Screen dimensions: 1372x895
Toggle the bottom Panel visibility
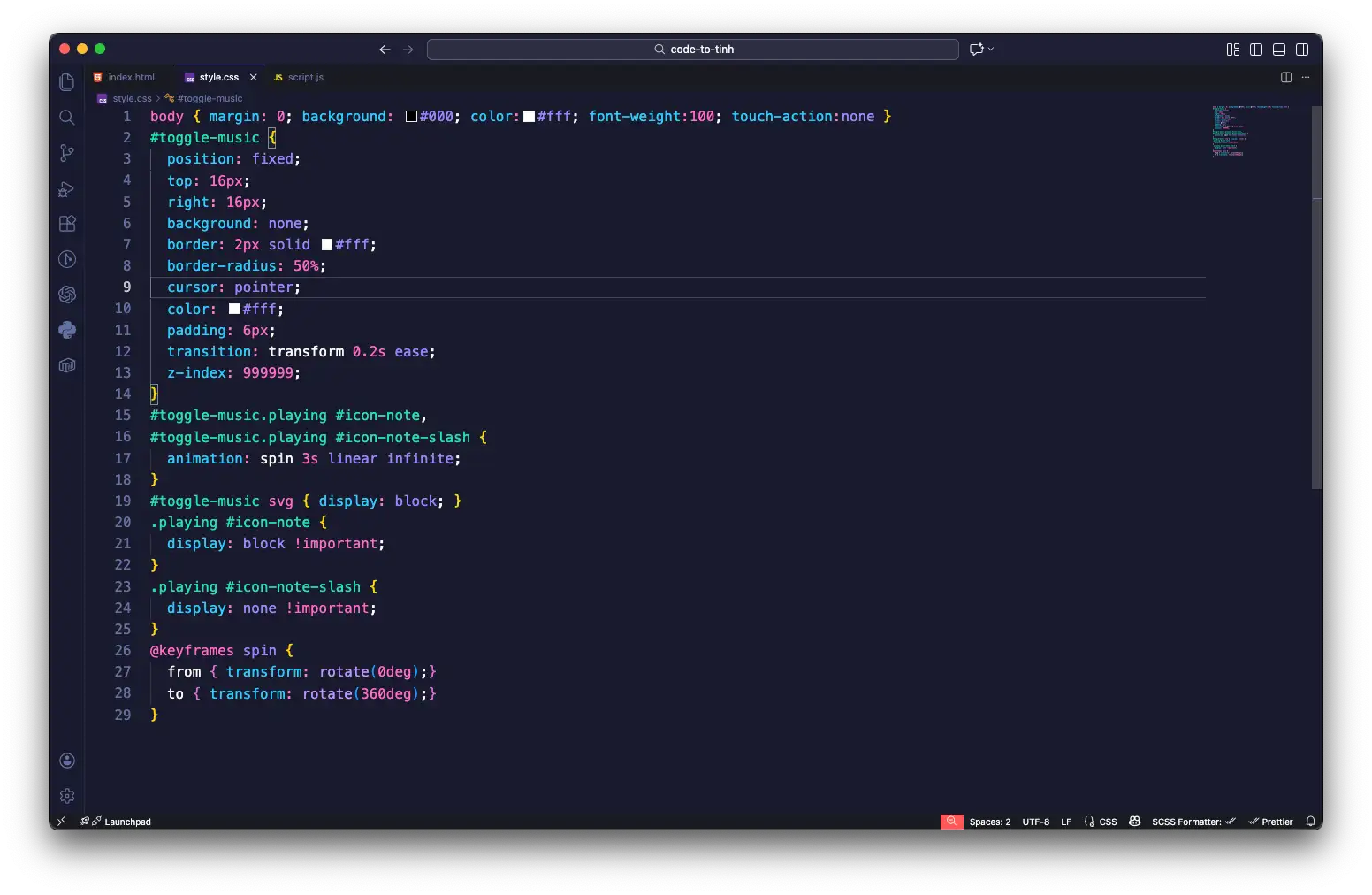click(x=1279, y=50)
